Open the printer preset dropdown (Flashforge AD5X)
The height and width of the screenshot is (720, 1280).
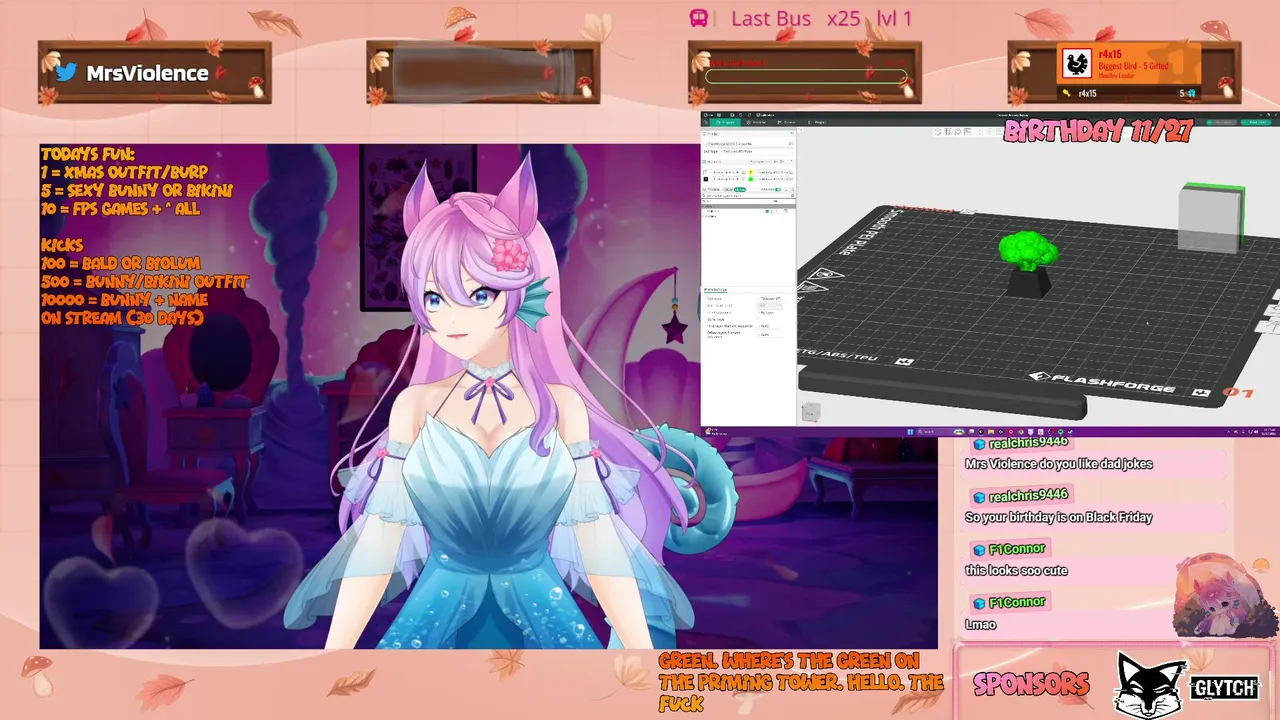[x=748, y=144]
